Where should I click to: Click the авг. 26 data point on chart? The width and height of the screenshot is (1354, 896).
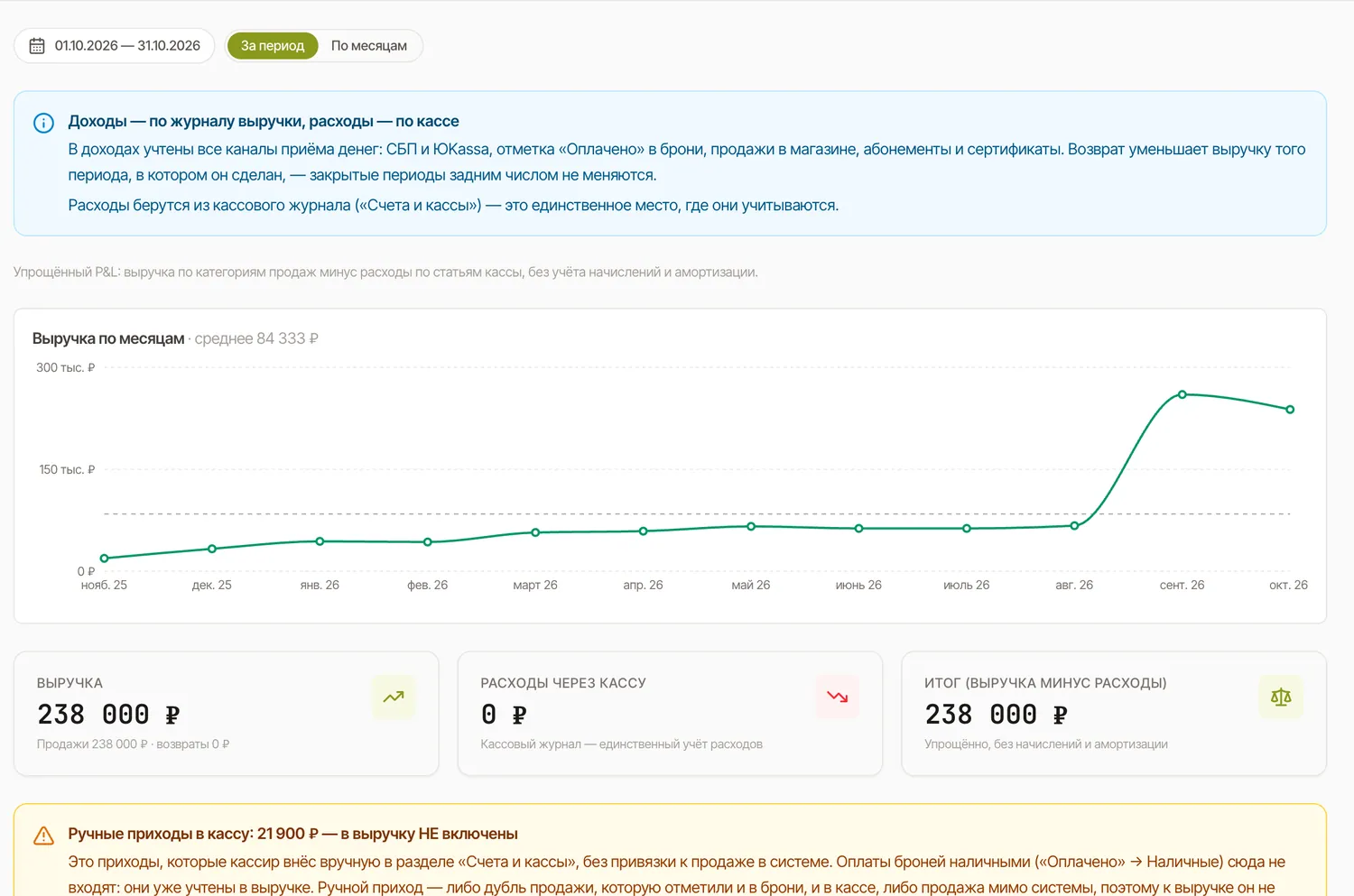point(1074,526)
